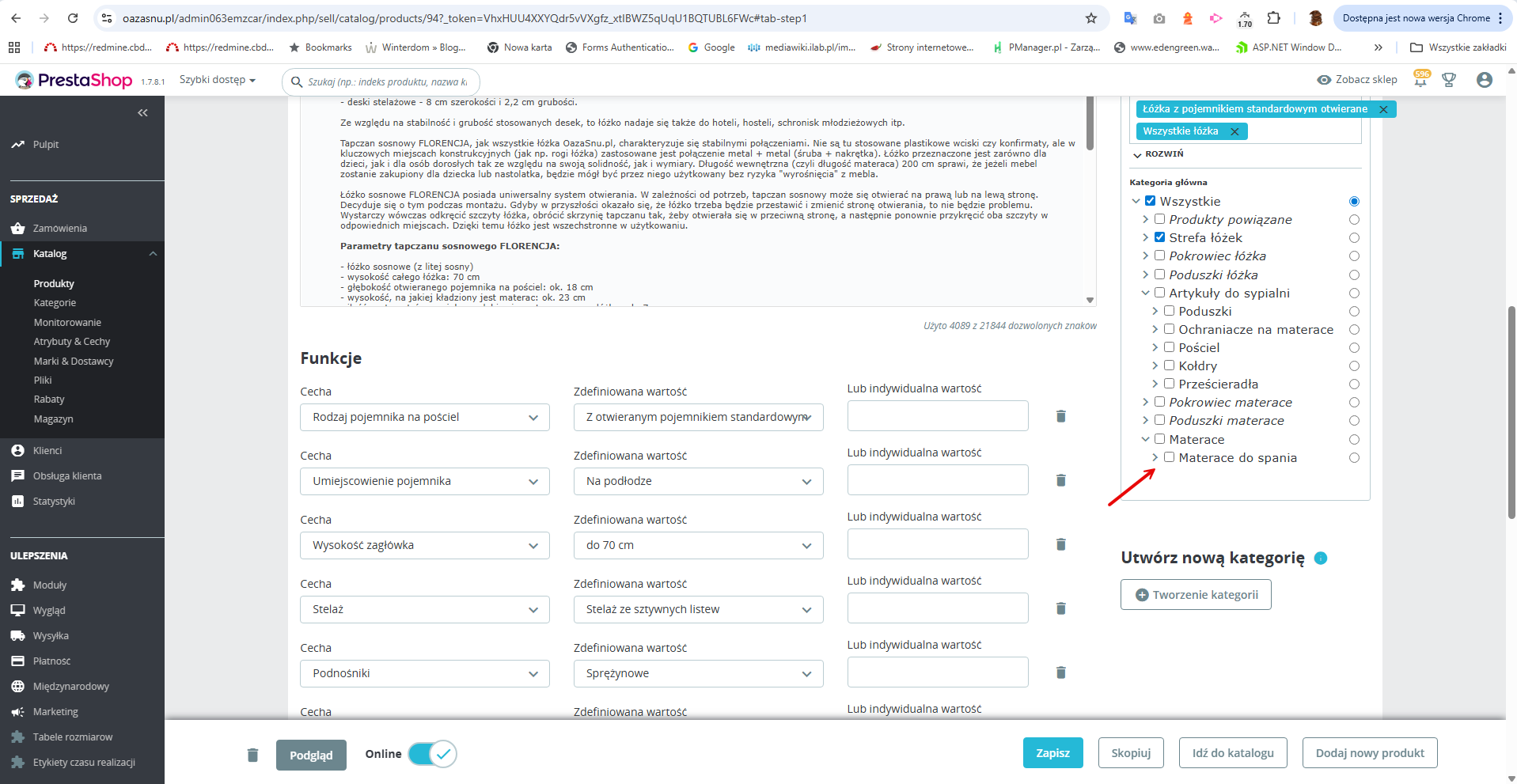
Task: Set Poduszki as main category radio
Action: 1354,312
